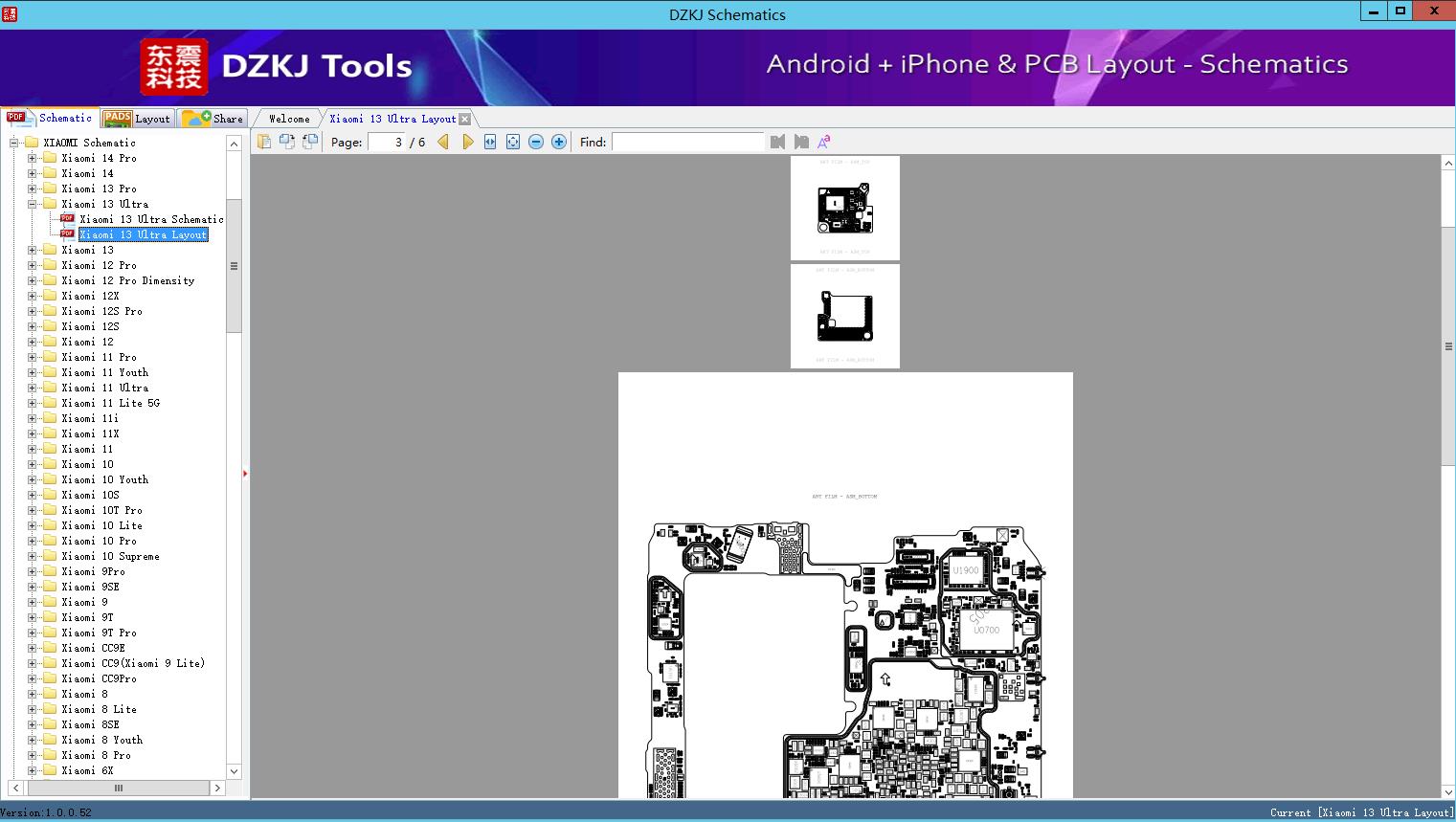Fit page to width icon
This screenshot has width=1456, height=822.
pos(490,142)
